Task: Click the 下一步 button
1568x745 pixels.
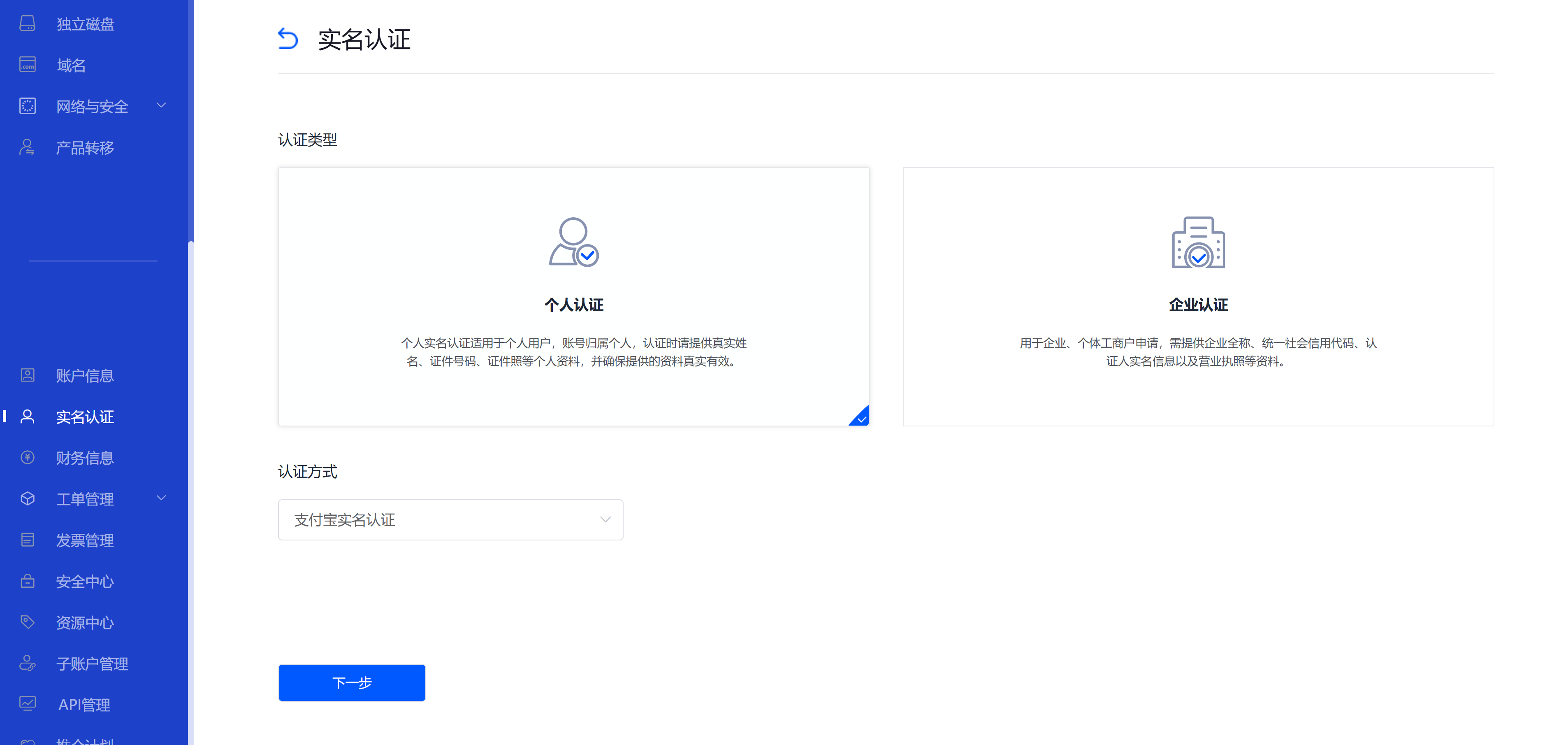Action: pos(352,682)
